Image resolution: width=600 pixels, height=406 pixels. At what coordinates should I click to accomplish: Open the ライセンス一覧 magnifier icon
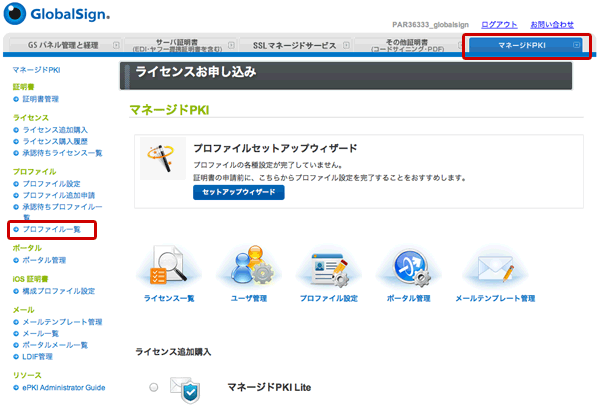[x=169, y=266]
